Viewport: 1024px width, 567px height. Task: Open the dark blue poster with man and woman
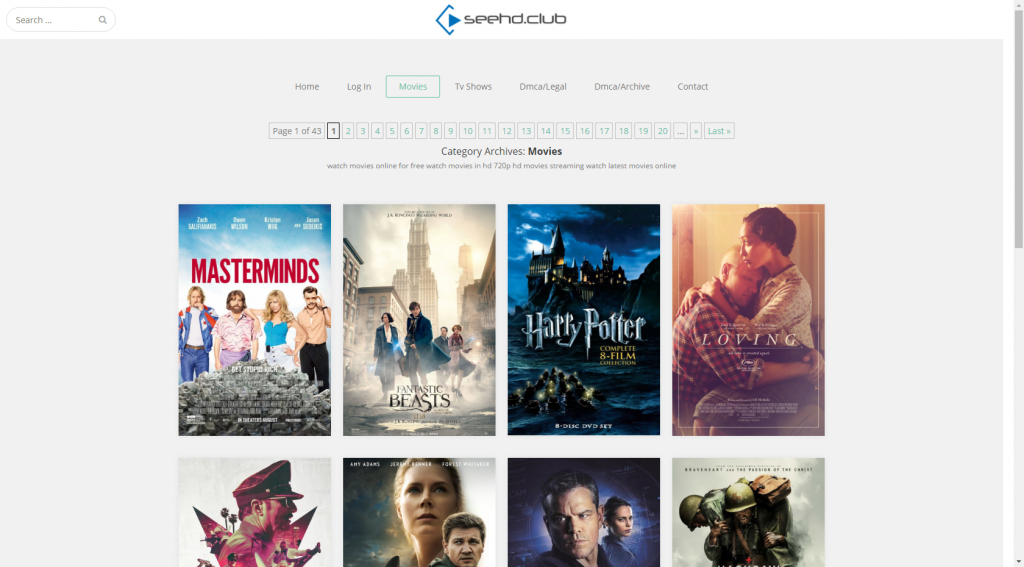[584, 512]
